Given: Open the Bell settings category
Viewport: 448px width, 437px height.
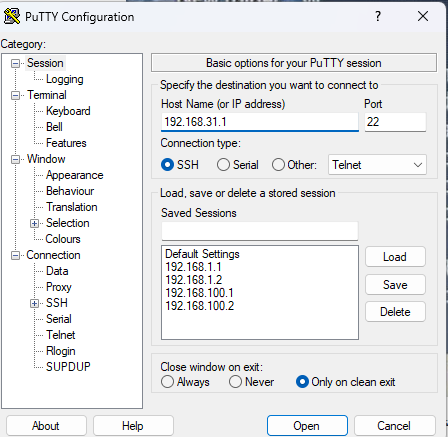Looking at the screenshot, I should (54, 127).
